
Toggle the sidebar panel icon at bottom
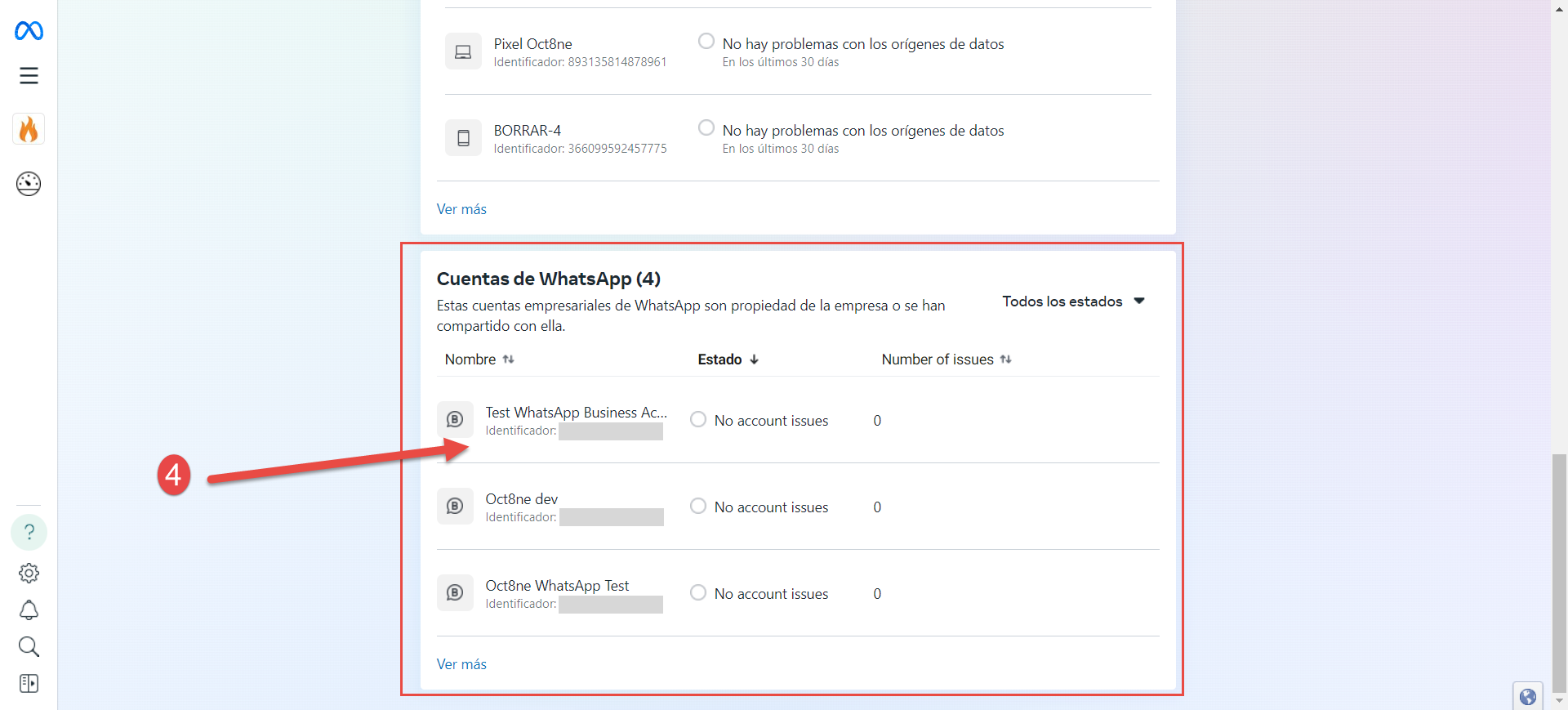(x=29, y=684)
